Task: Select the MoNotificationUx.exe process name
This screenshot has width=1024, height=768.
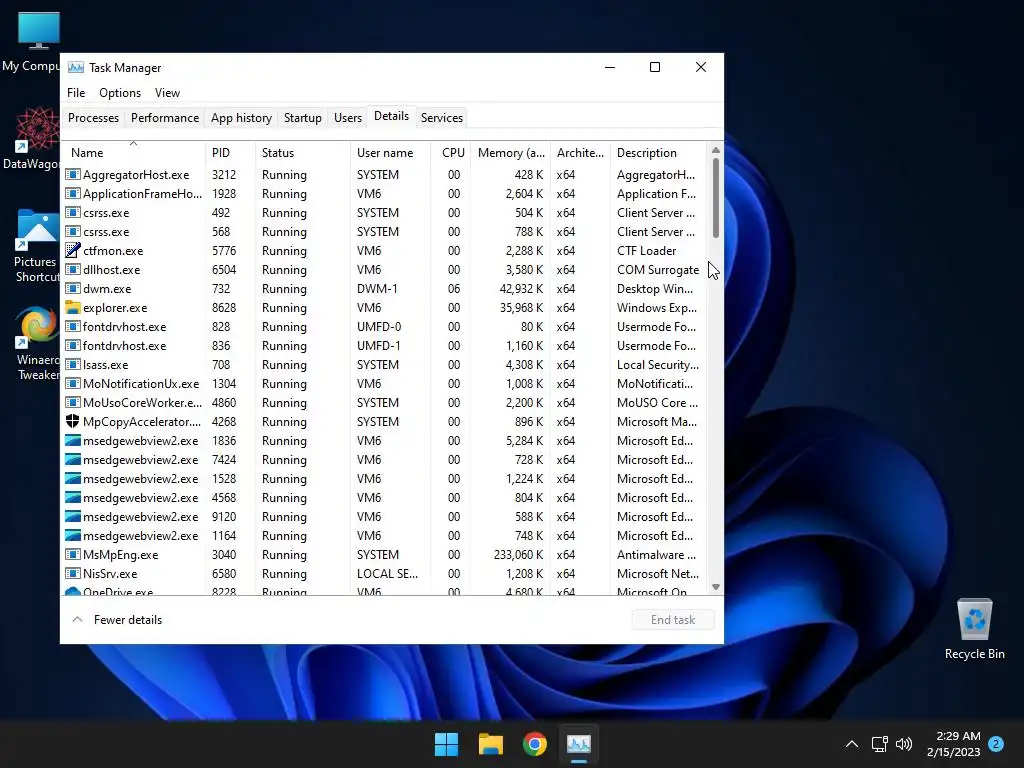Action: tap(141, 384)
